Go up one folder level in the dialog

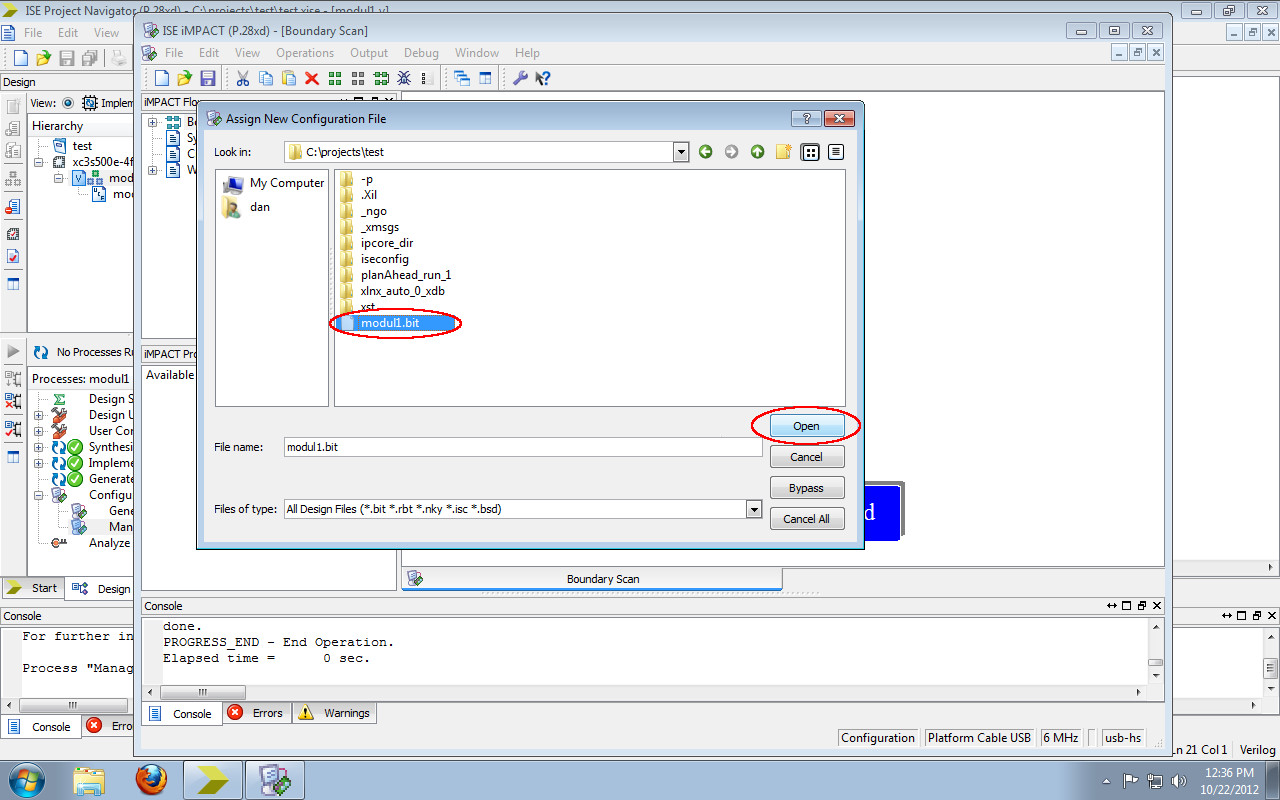(x=757, y=151)
